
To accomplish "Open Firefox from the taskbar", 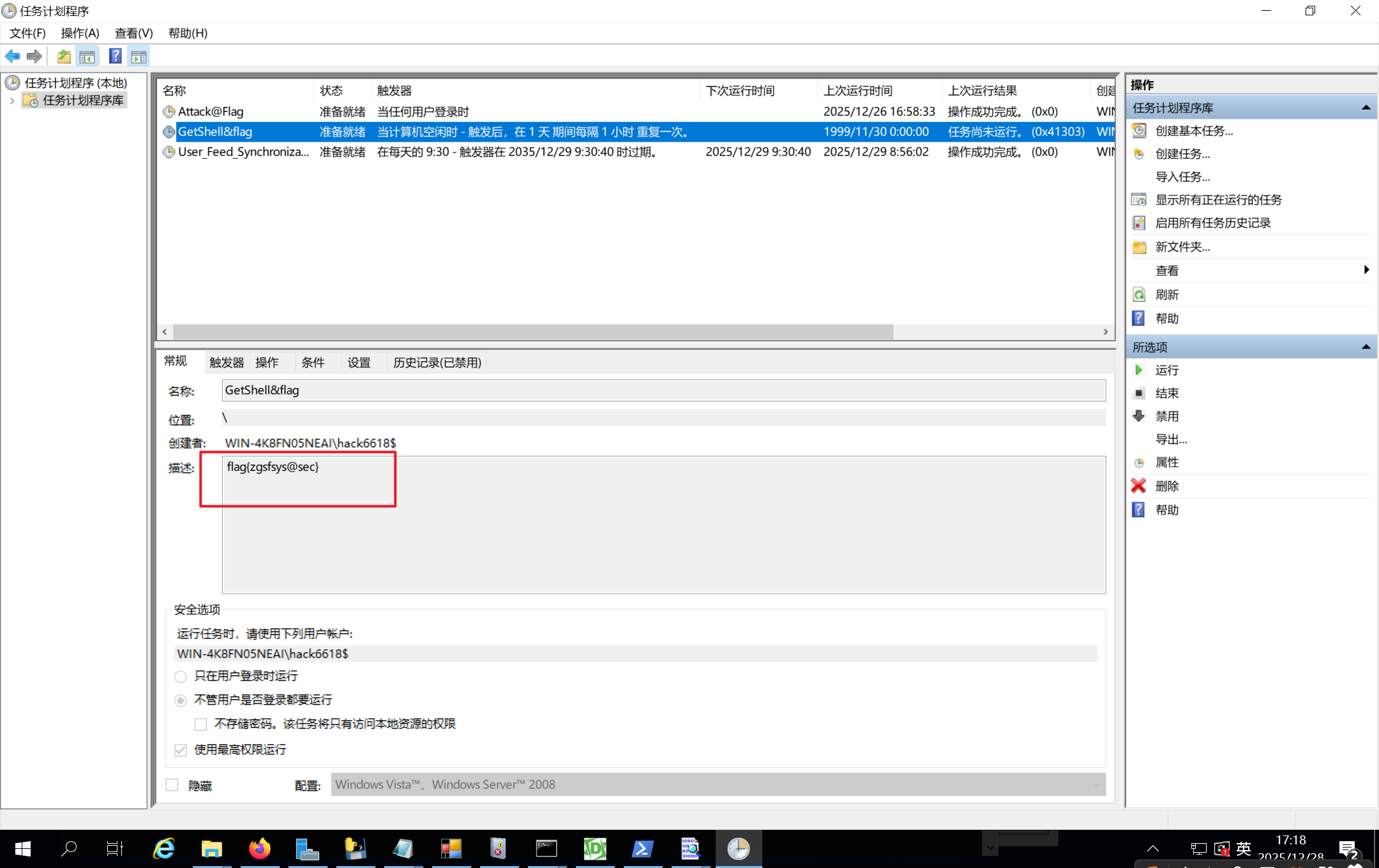I will 259,849.
